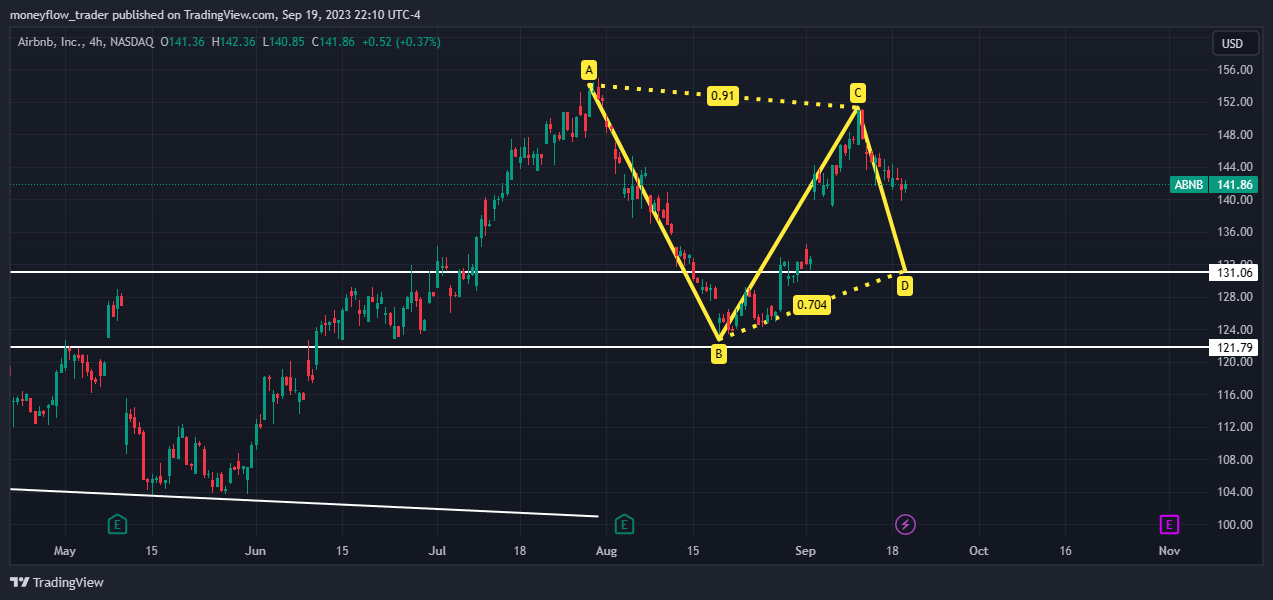Click the 100.00 price axis label
This screenshot has height=600, width=1273.
point(1236,524)
